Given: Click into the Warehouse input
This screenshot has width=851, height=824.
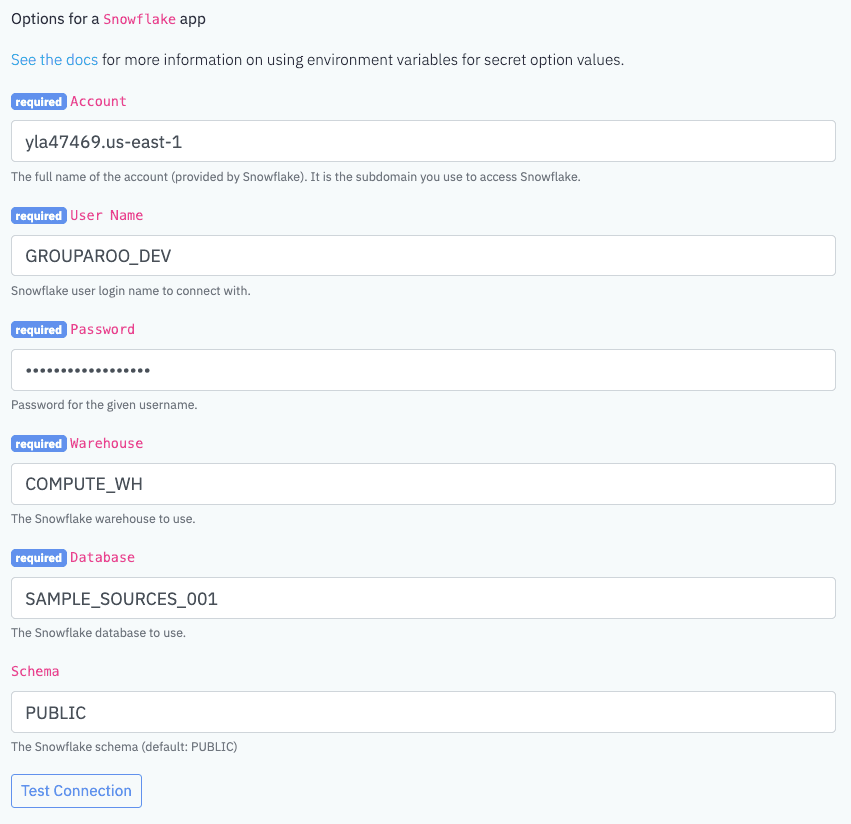Looking at the screenshot, I should (x=423, y=484).
